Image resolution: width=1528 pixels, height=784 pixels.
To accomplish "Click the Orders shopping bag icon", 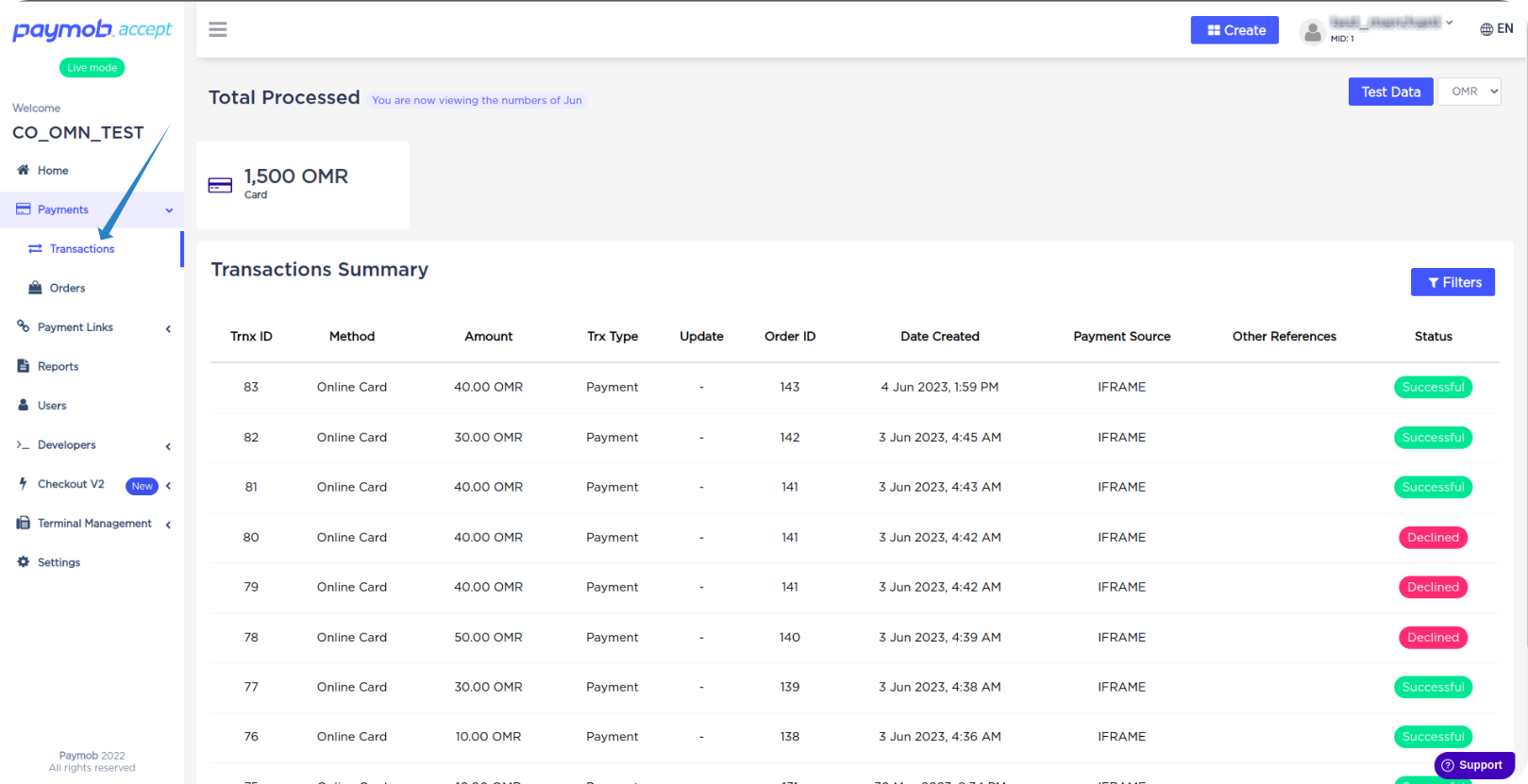I will coord(35,288).
